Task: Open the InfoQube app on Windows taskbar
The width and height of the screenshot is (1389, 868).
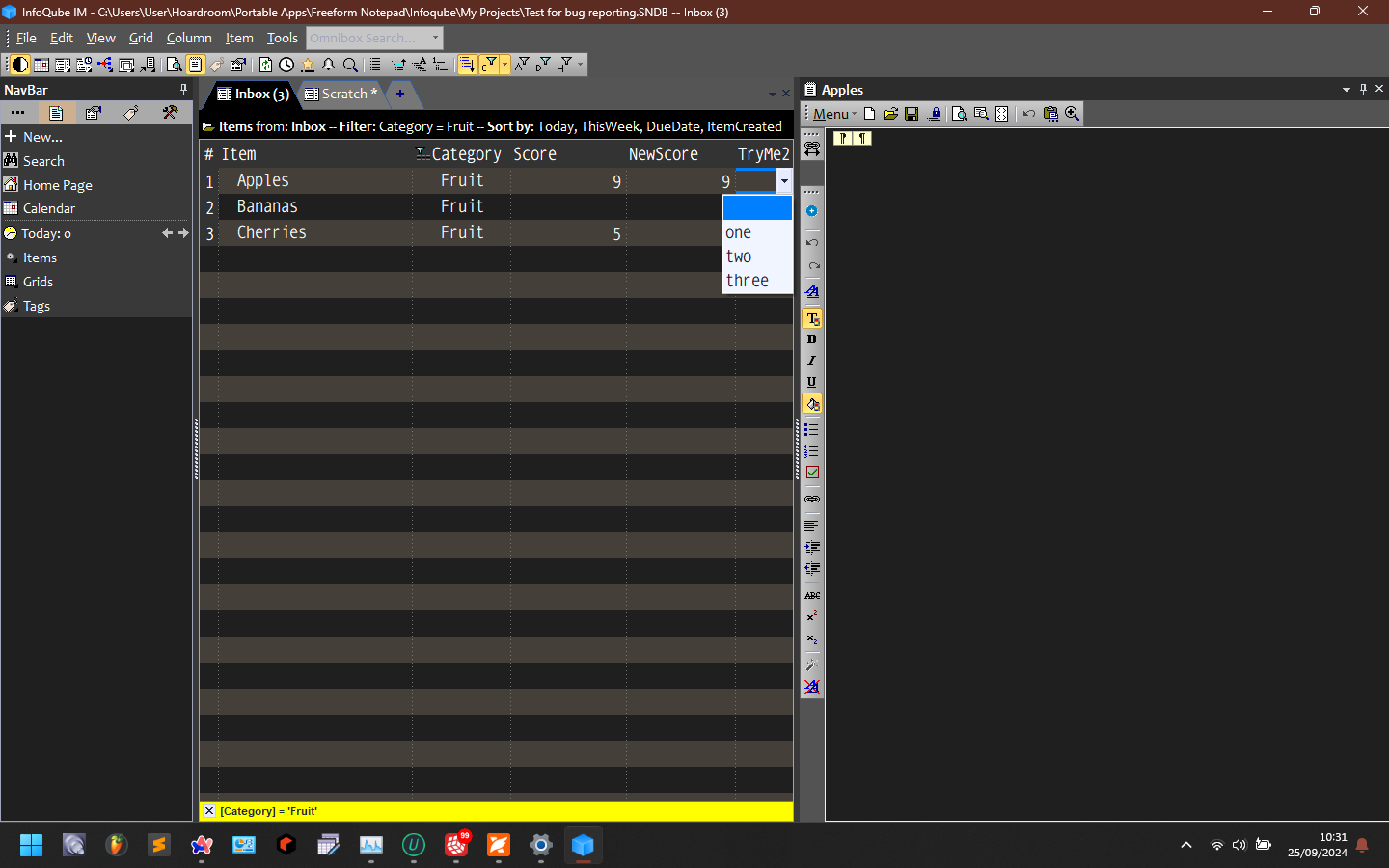Action: tap(583, 846)
